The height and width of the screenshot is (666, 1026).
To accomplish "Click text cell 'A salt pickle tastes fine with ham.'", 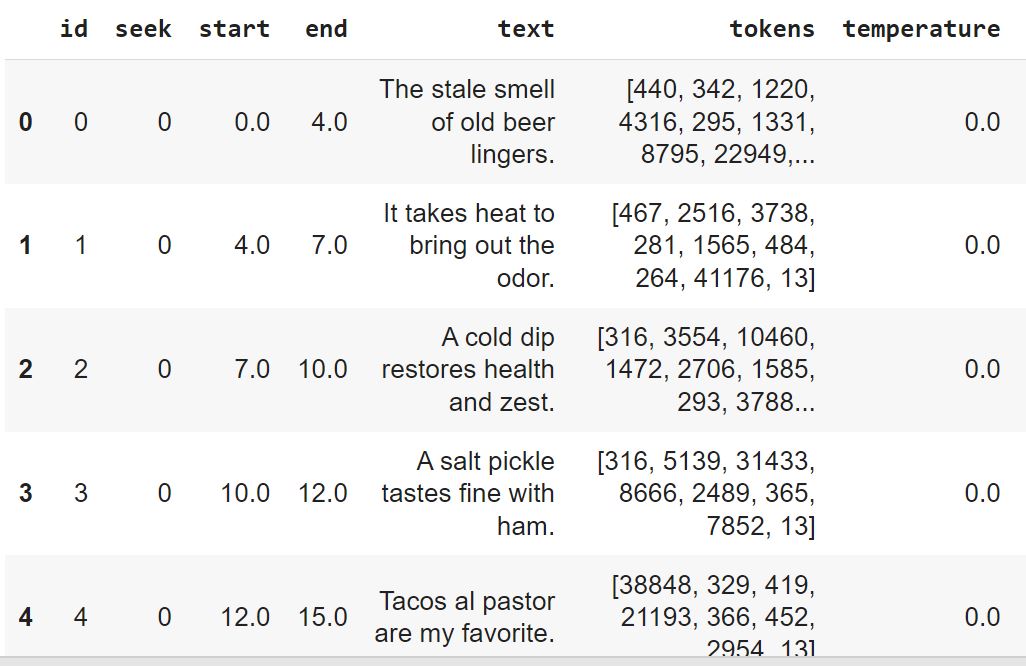I will tap(468, 493).
